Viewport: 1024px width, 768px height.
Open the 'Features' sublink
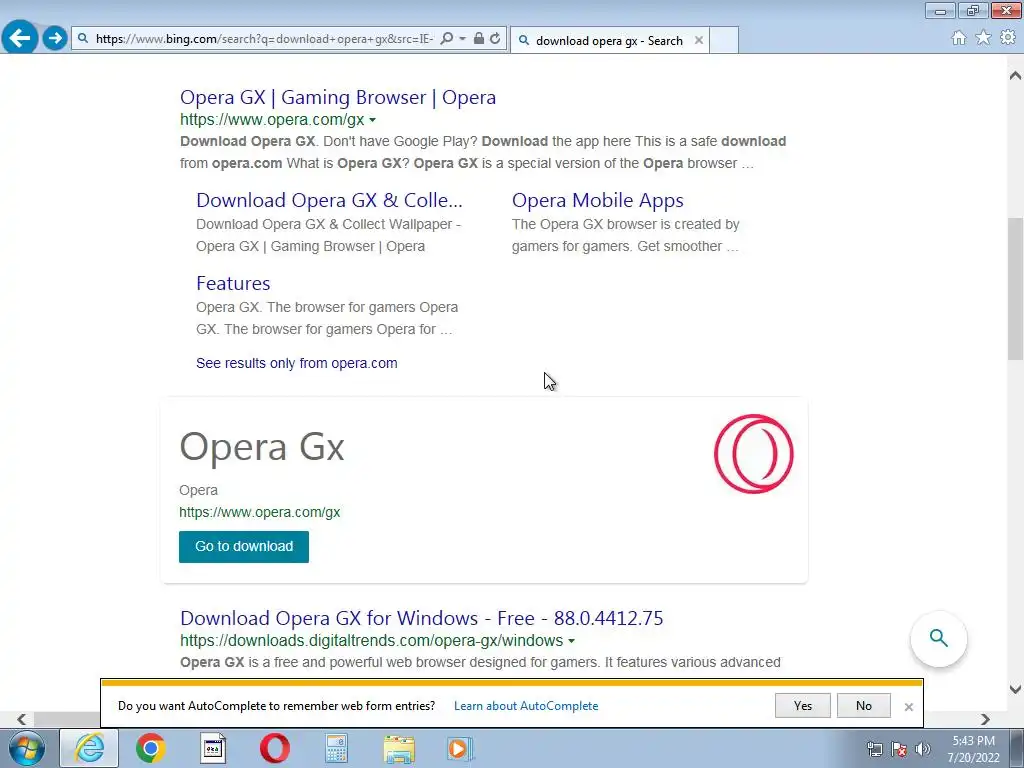(x=233, y=283)
